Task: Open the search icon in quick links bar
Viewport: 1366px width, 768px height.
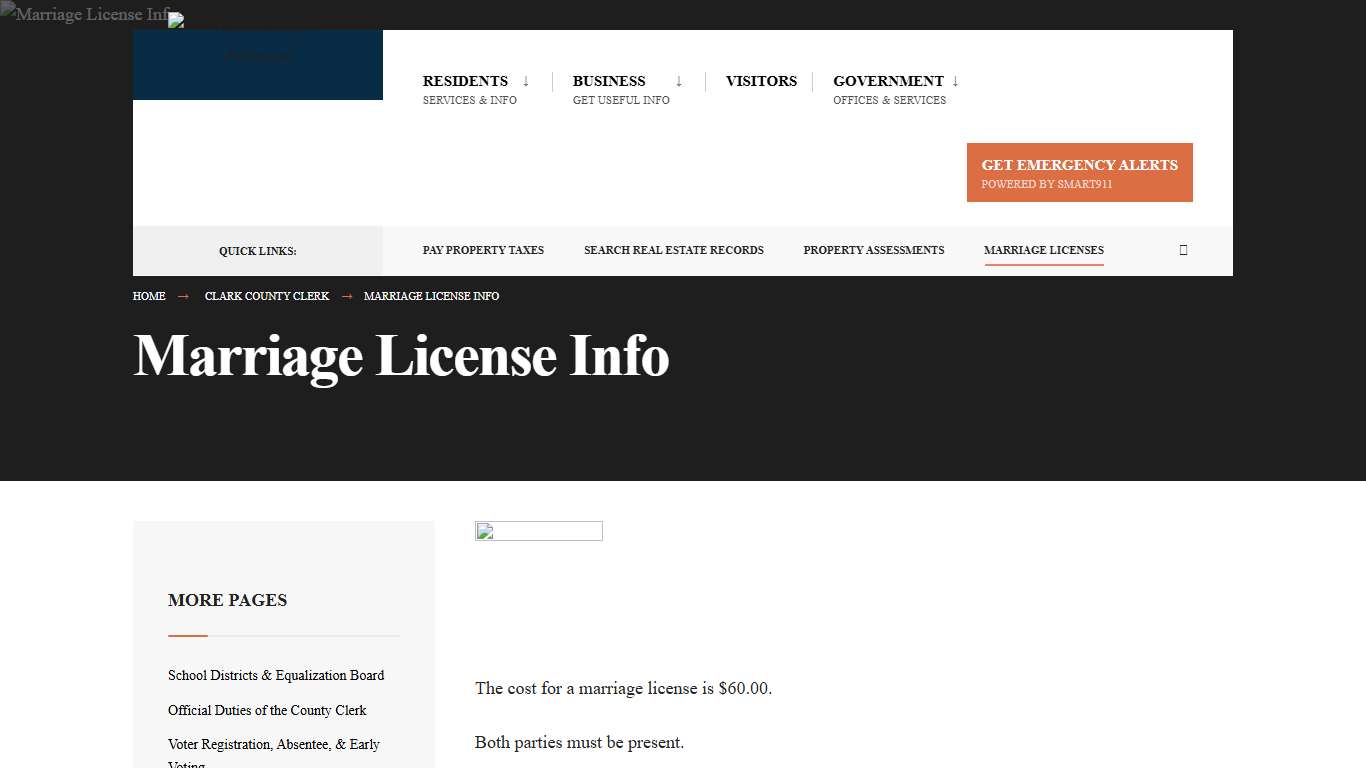Action: [x=1183, y=250]
